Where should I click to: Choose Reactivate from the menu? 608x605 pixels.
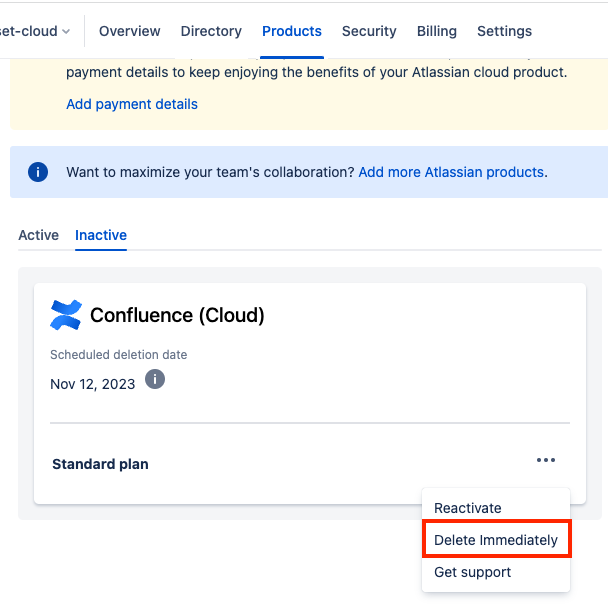click(x=468, y=508)
